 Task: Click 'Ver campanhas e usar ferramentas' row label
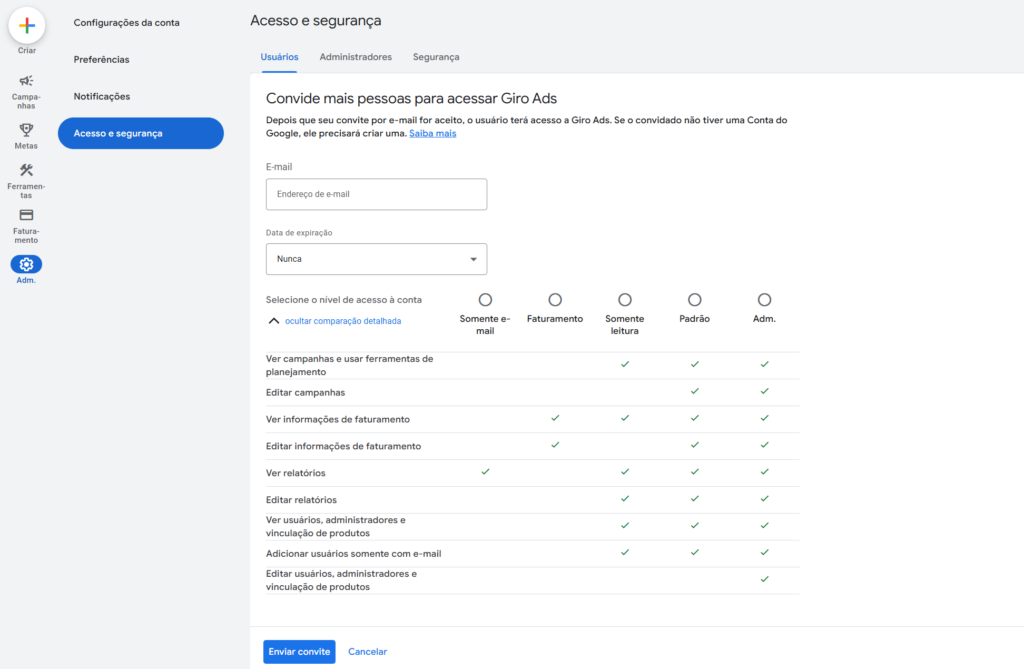349,365
